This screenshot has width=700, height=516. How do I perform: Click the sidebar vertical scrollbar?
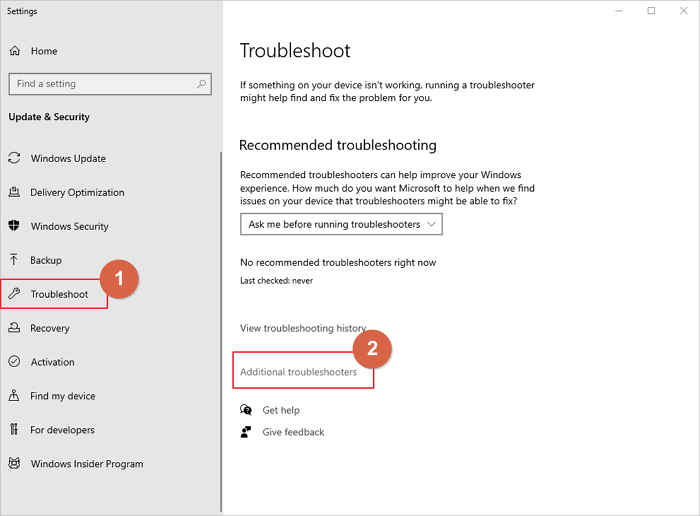click(221, 300)
